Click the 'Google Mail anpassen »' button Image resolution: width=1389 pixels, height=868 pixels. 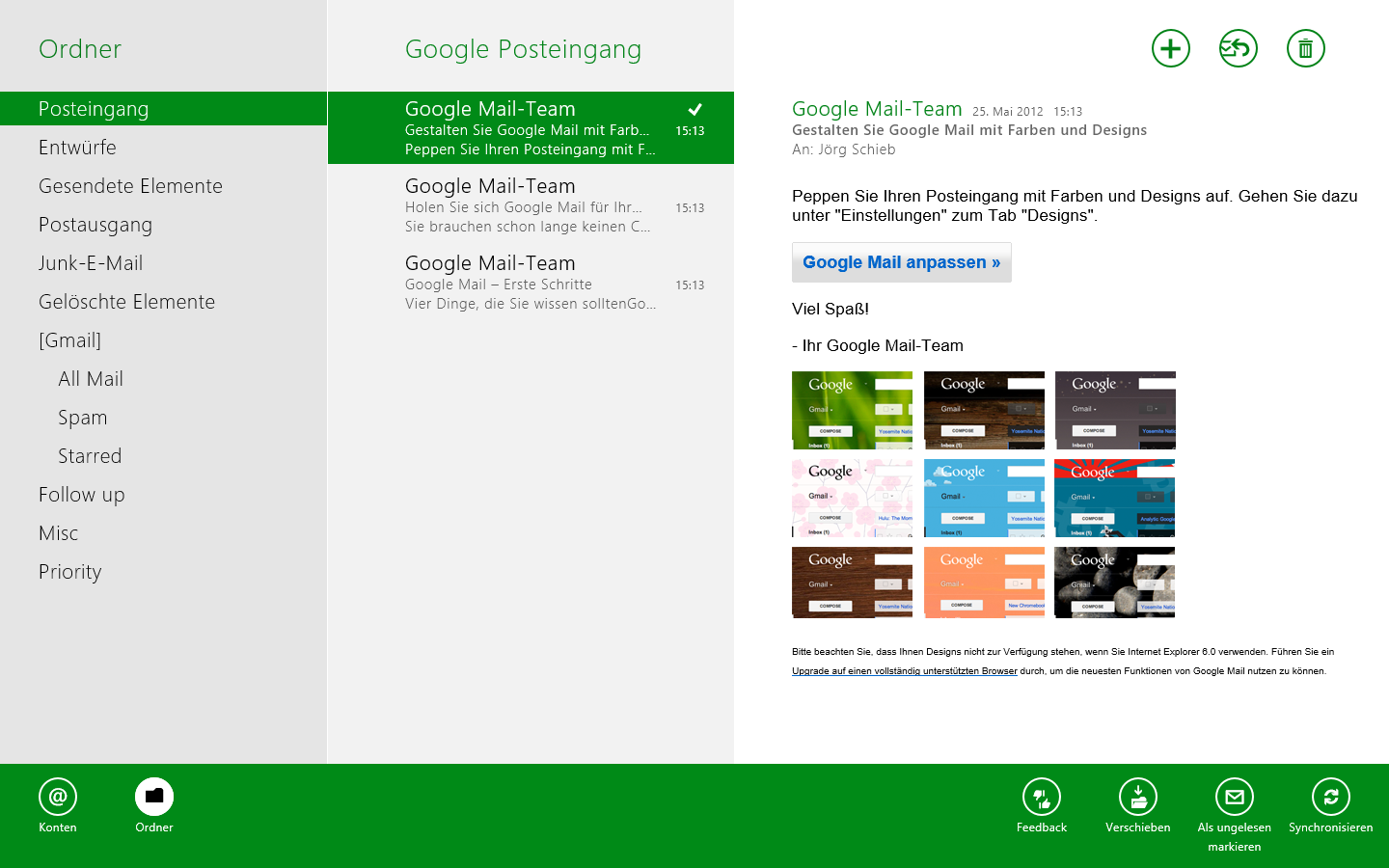click(x=902, y=262)
